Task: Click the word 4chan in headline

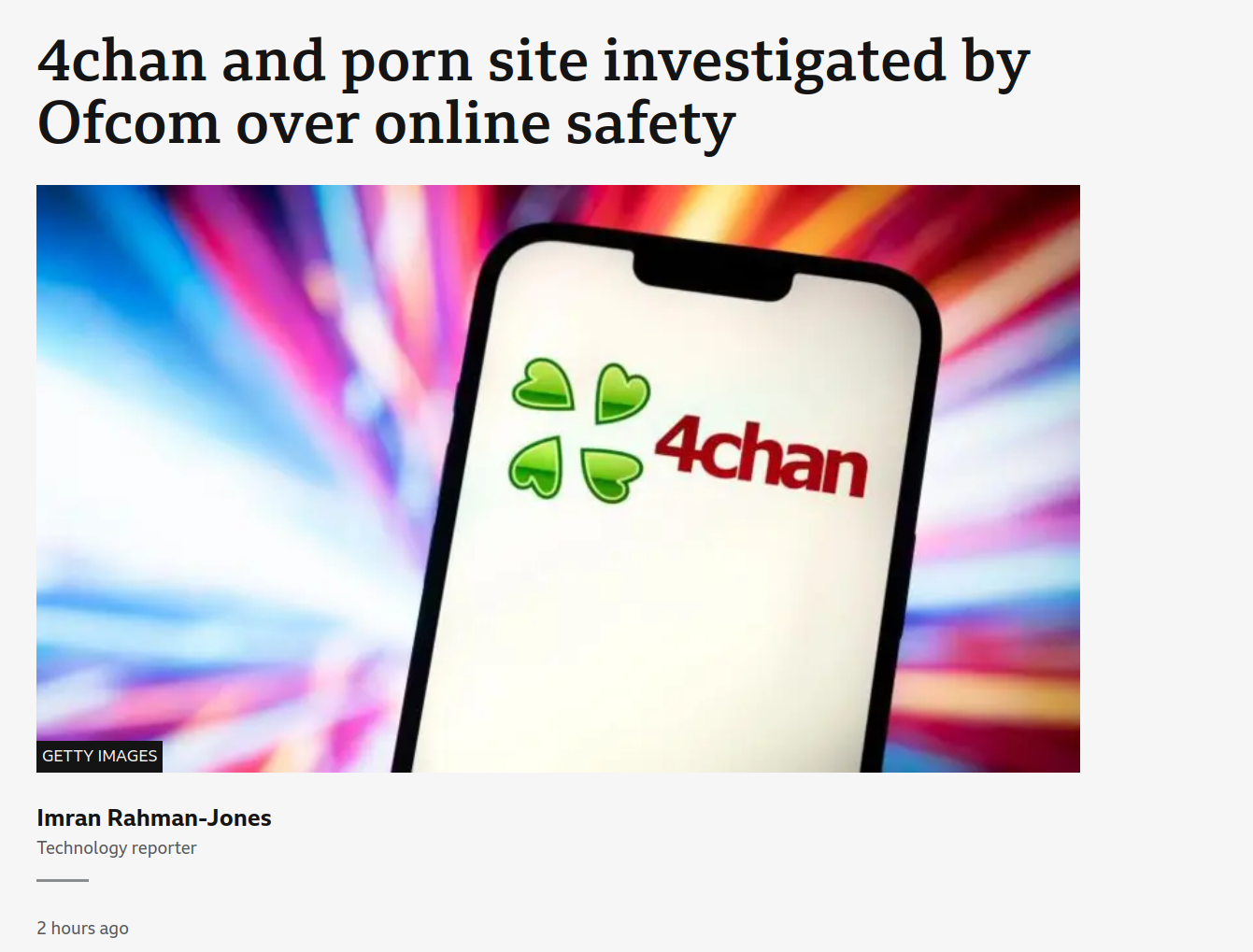Action: coord(121,60)
